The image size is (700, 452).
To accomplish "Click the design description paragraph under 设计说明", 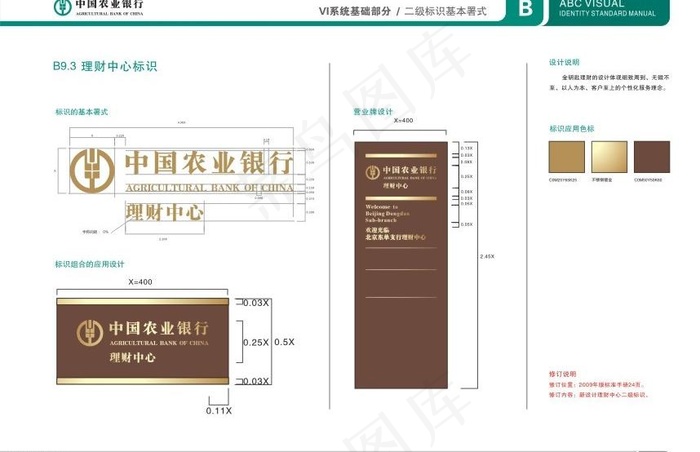I will tap(609, 83).
